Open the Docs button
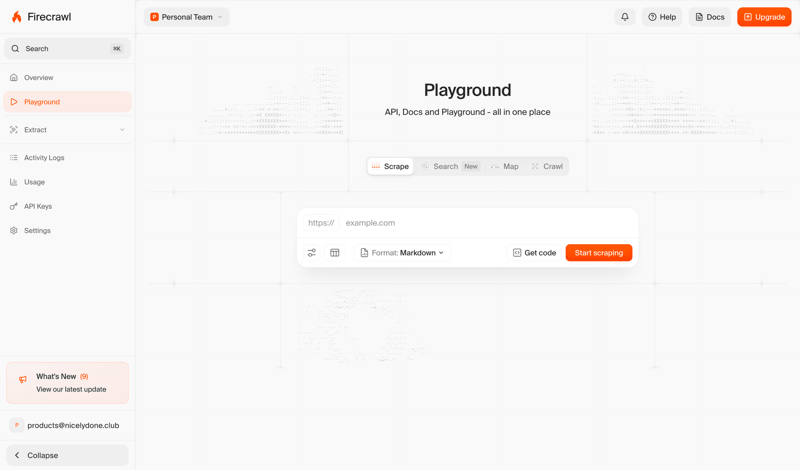The height and width of the screenshot is (470, 800). [710, 17]
